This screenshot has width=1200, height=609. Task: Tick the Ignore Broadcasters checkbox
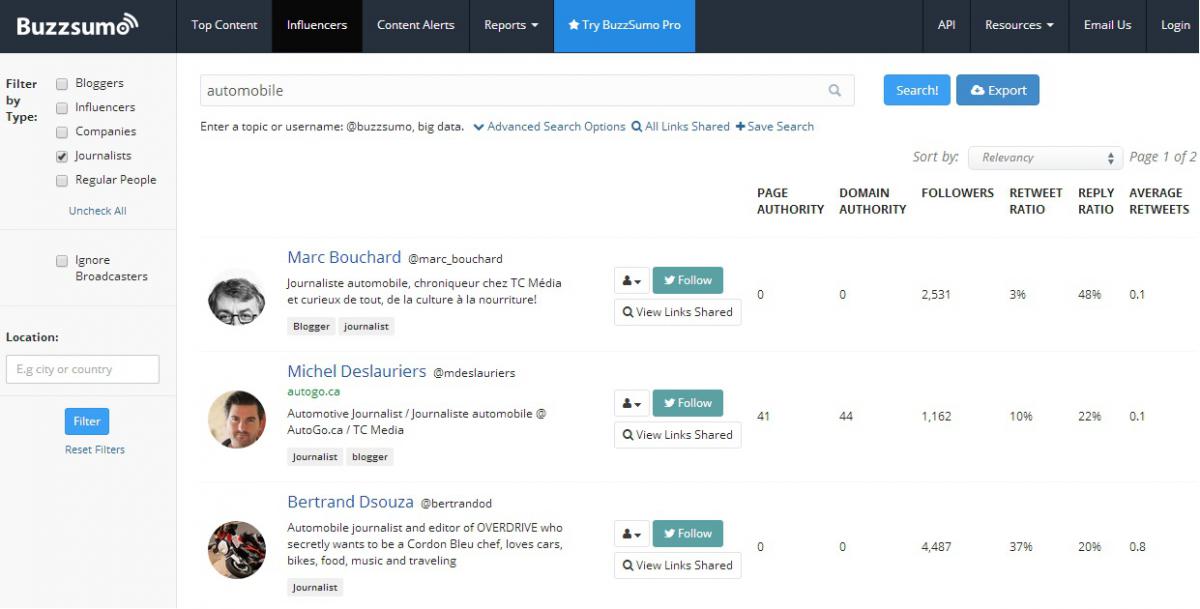[x=62, y=261]
